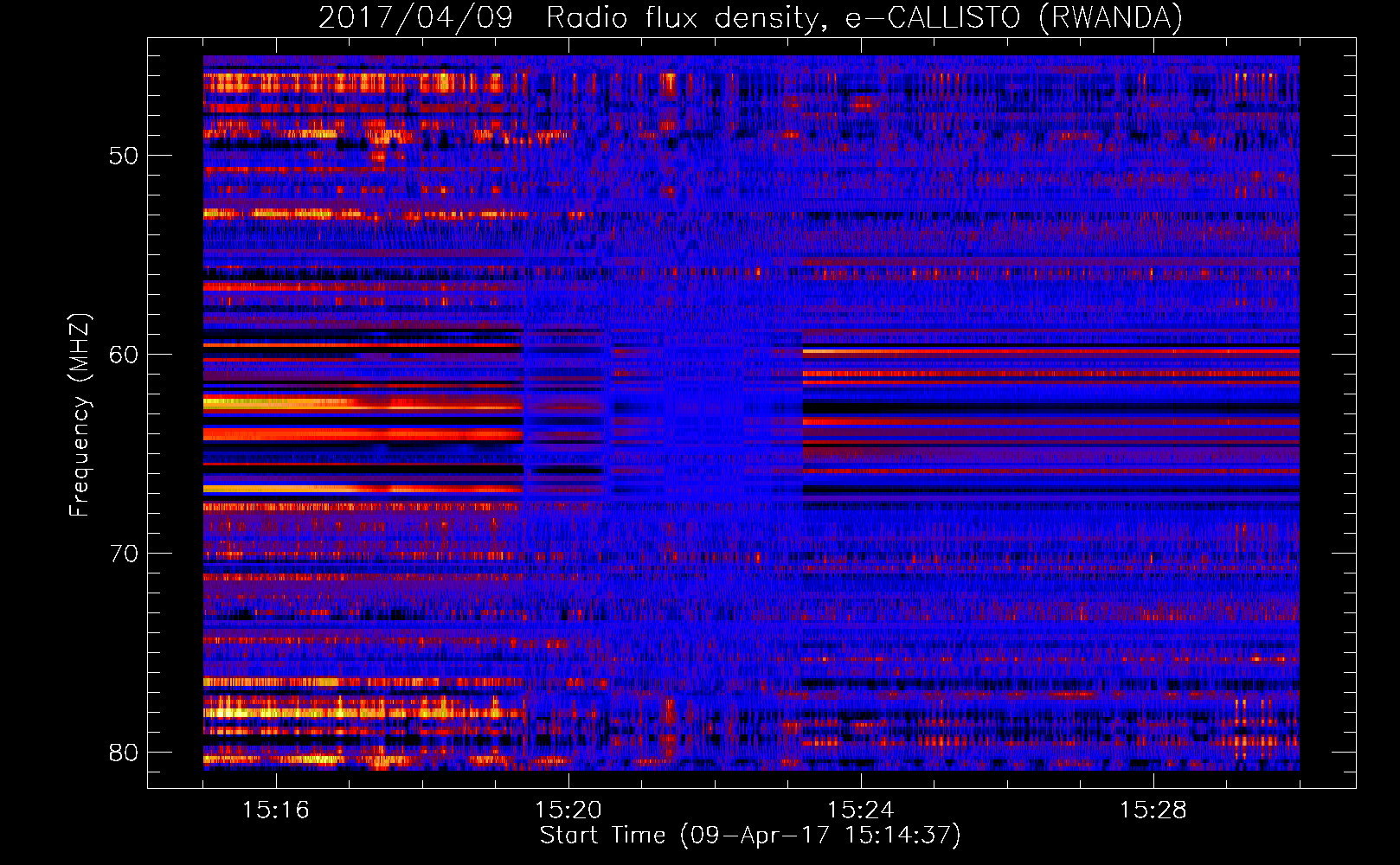Click the 'Frequency (MHZ)' y-axis label
Image resolution: width=1400 pixels, height=865 pixels.
[80, 415]
